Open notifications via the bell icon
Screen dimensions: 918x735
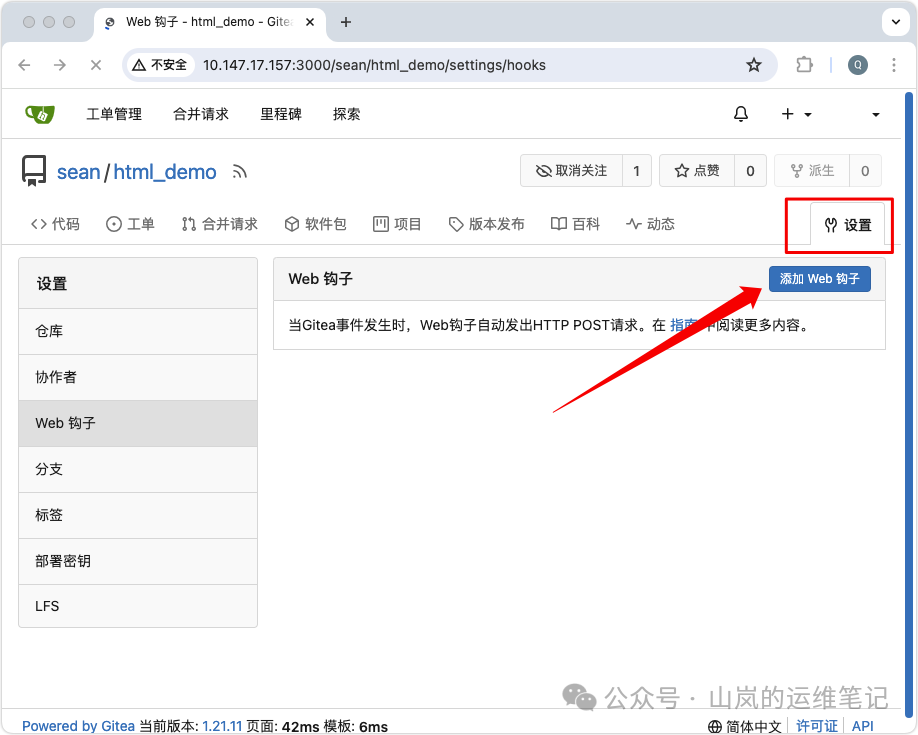coord(741,113)
